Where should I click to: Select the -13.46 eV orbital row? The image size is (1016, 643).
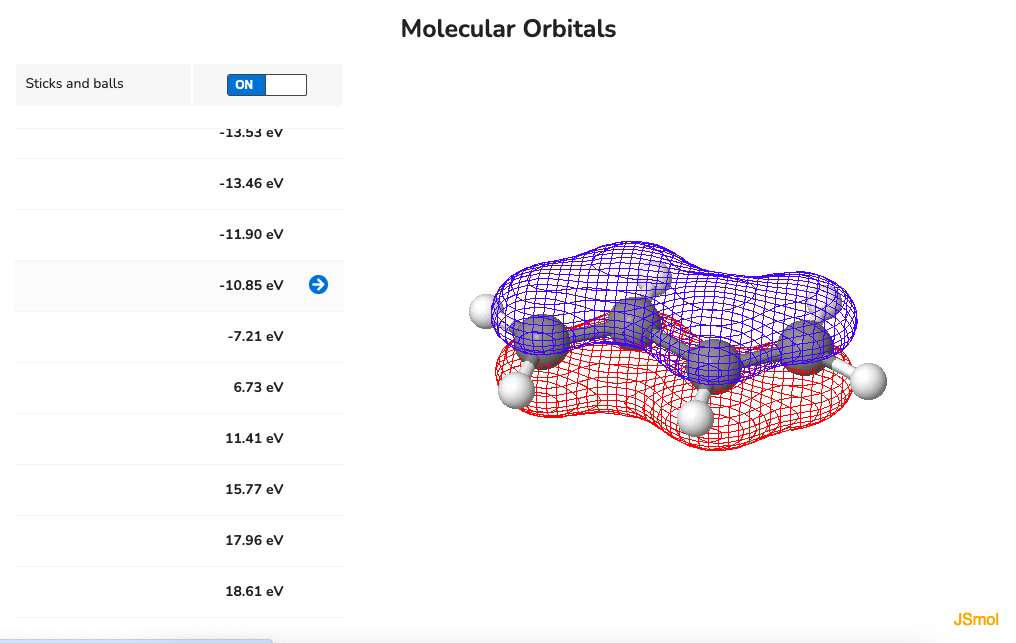[179, 183]
